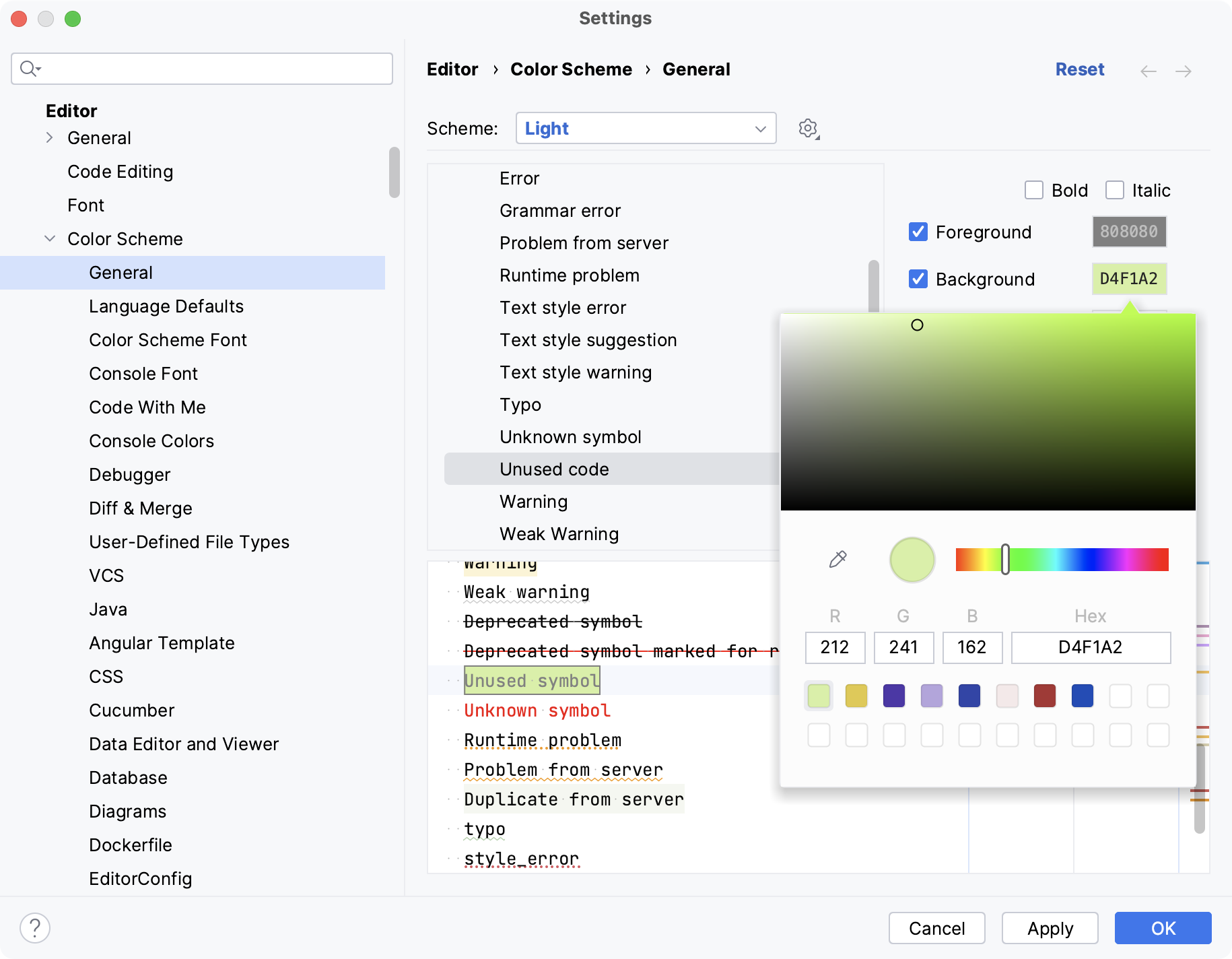Click Unknown symbol in the preview
This screenshot has height=959, width=1232.
(x=537, y=710)
